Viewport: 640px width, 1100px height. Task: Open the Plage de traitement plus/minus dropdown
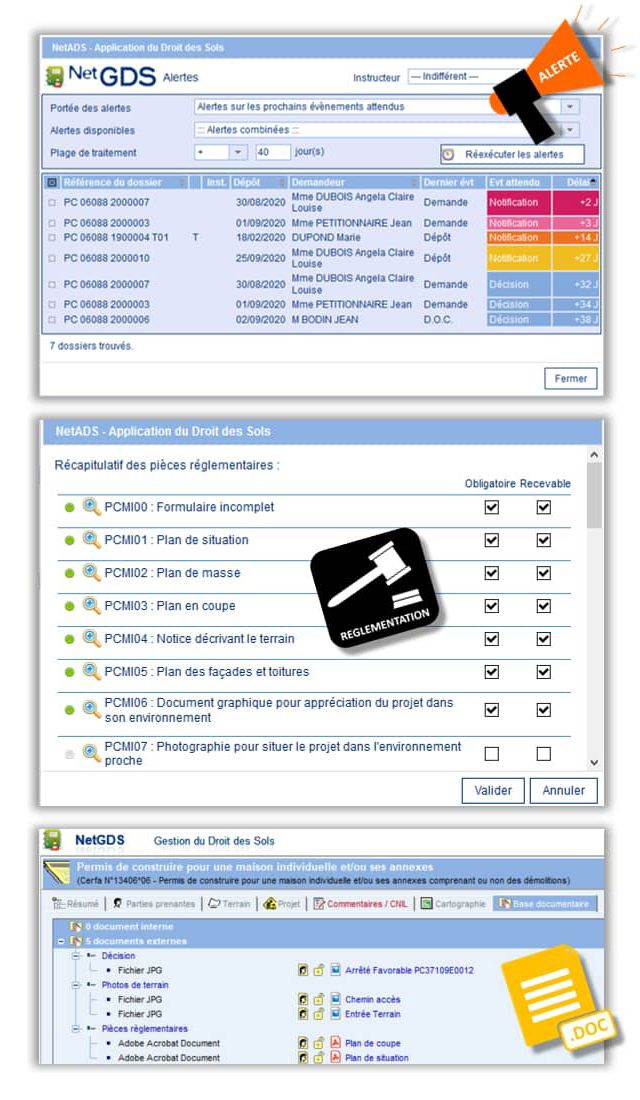click(238, 152)
